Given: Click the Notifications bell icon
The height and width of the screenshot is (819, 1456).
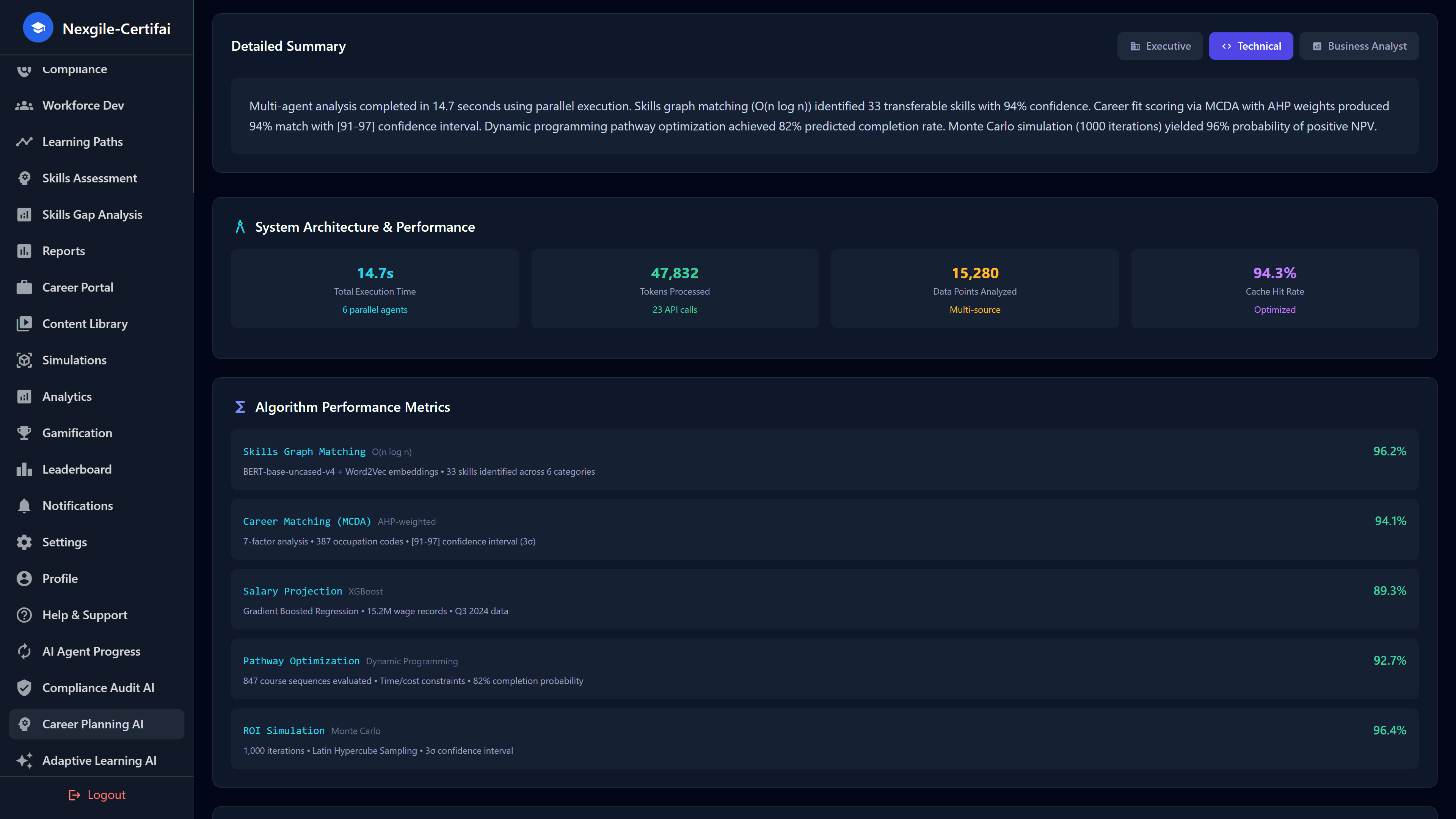Looking at the screenshot, I should (24, 506).
